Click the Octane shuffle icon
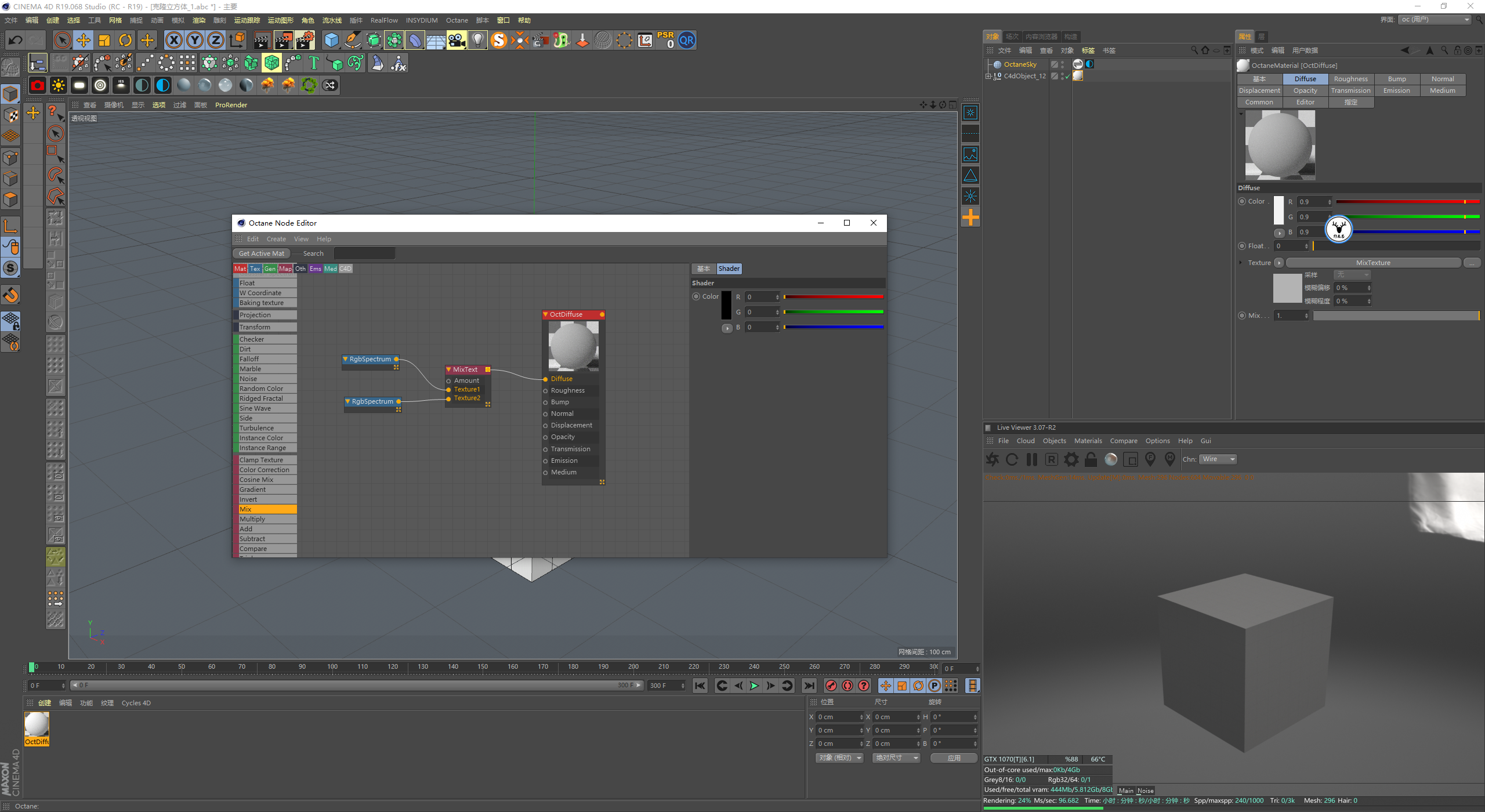 tap(330, 85)
